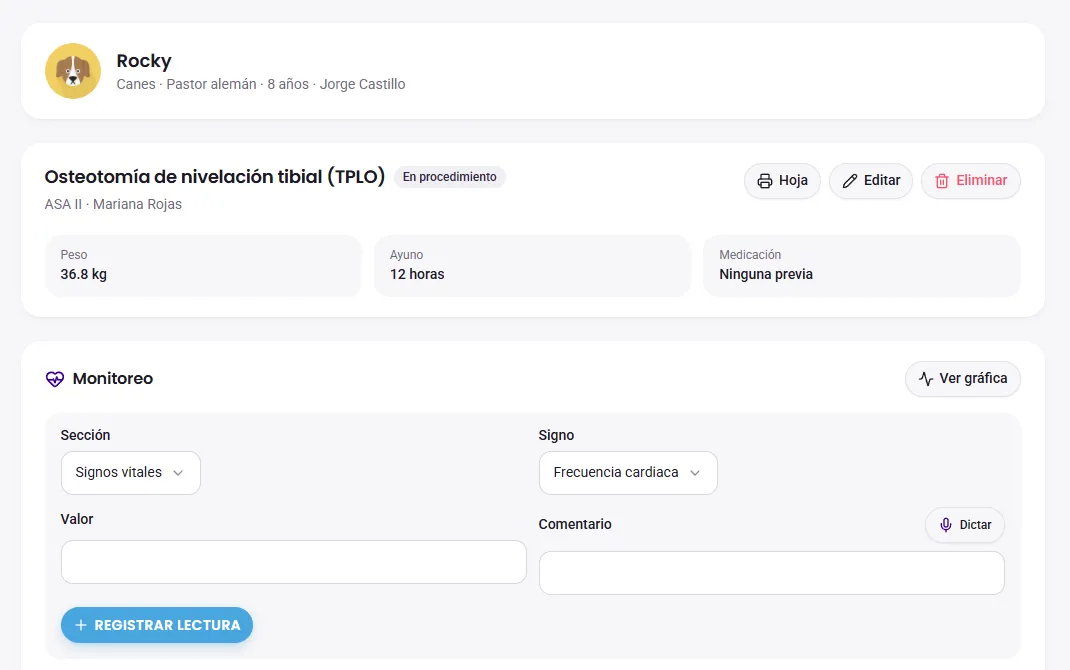Click the trash icon on Eliminar
Screen dimensions: 1070x670
pos(942,181)
